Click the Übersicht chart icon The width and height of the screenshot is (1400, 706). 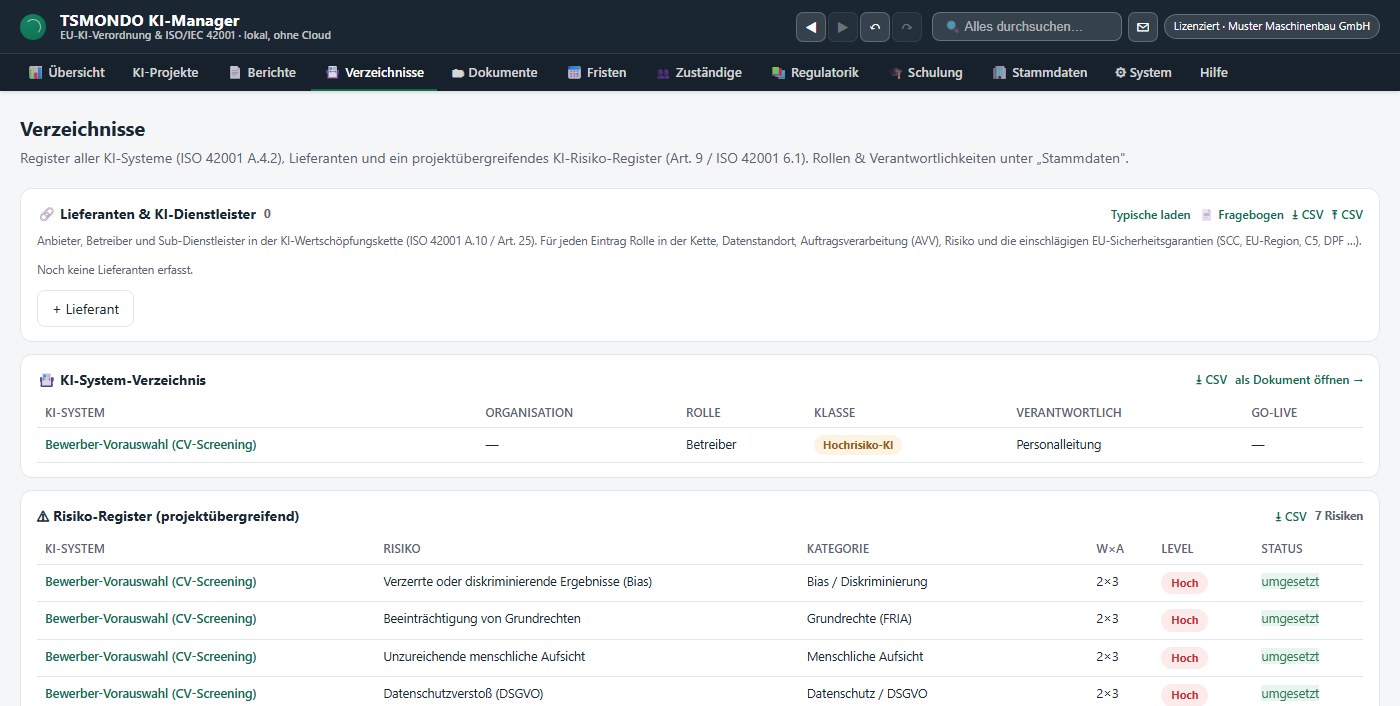(x=35, y=73)
